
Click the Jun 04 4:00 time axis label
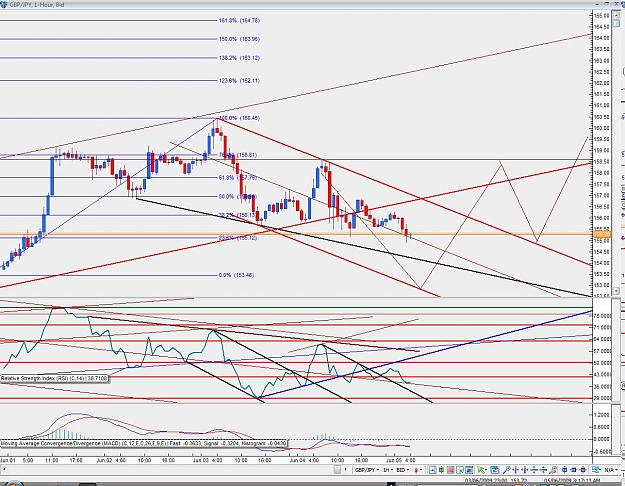click(304, 460)
